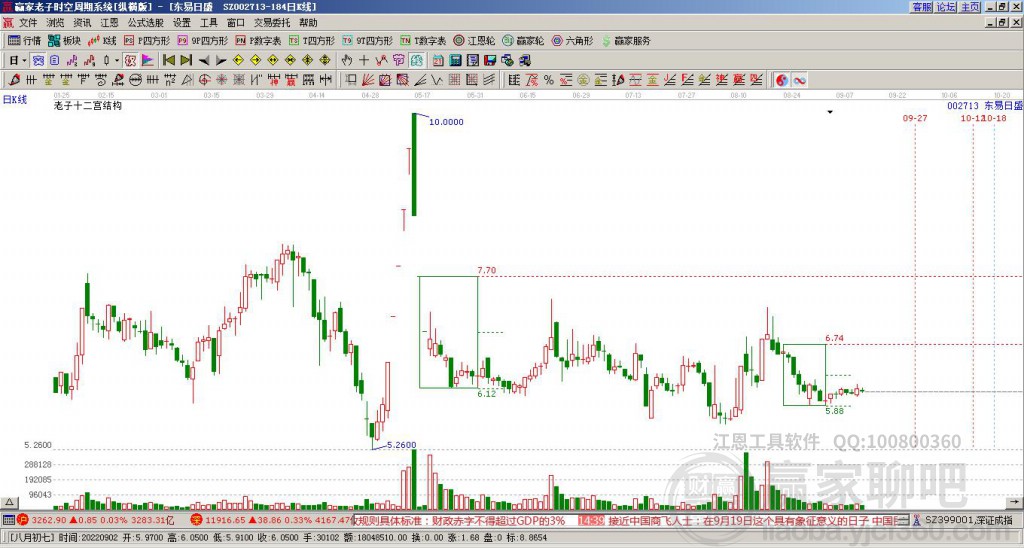Select the hand pan tool

347,61
